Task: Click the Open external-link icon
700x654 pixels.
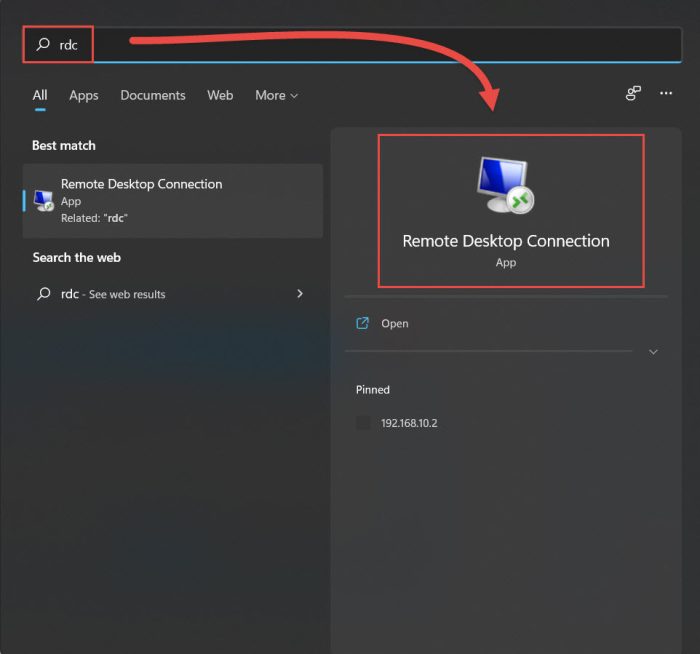Action: [362, 323]
